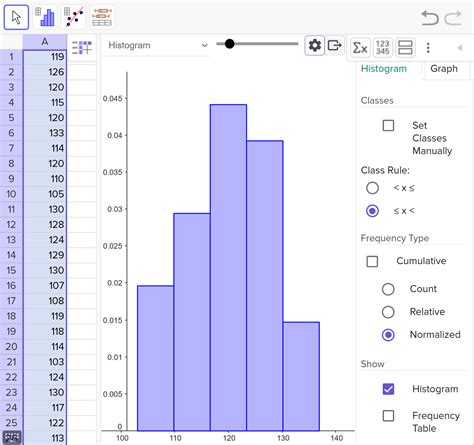This screenshot has width=474, height=445.
Task: Click cell with value 129 in row 14
Action: point(45,255)
